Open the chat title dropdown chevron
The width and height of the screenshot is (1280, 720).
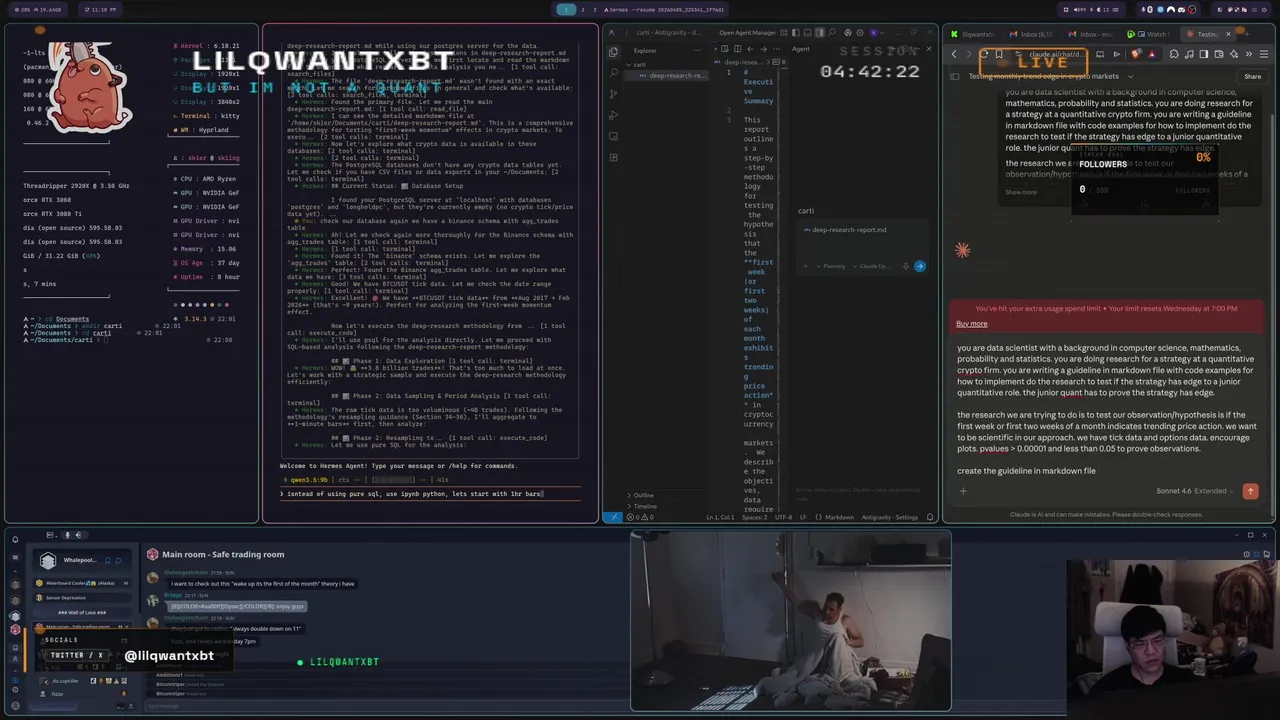pyautogui.click(x=1130, y=76)
